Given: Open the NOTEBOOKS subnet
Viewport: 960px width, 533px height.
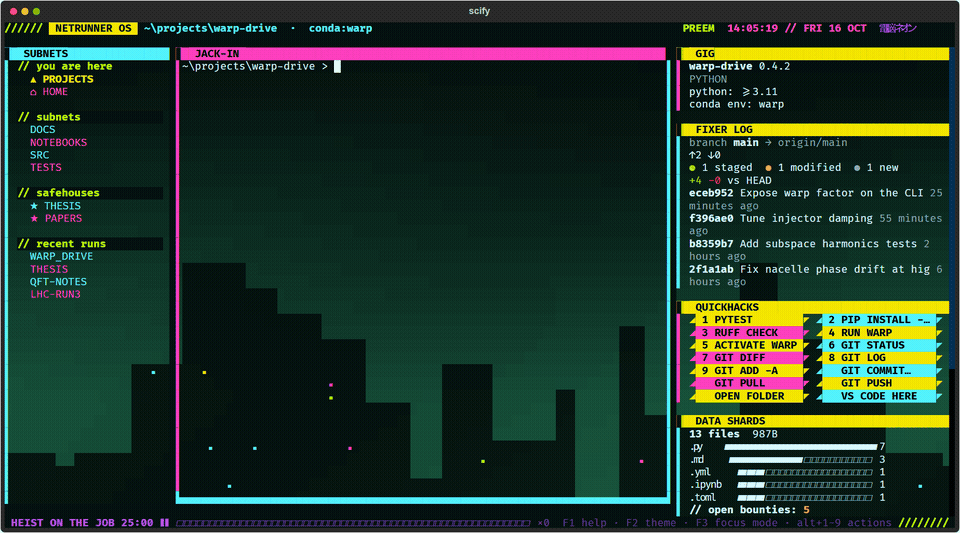Looking at the screenshot, I should (58, 143).
